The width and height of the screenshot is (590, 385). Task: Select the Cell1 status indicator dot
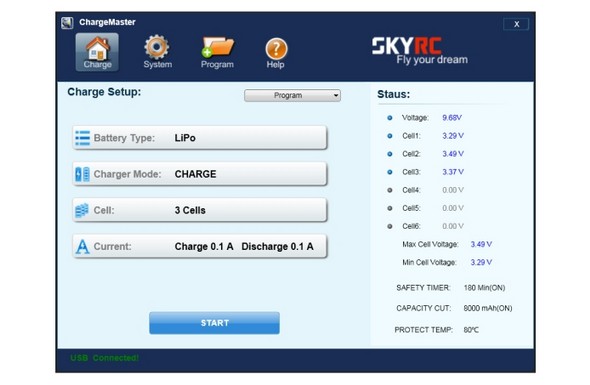tap(390, 136)
